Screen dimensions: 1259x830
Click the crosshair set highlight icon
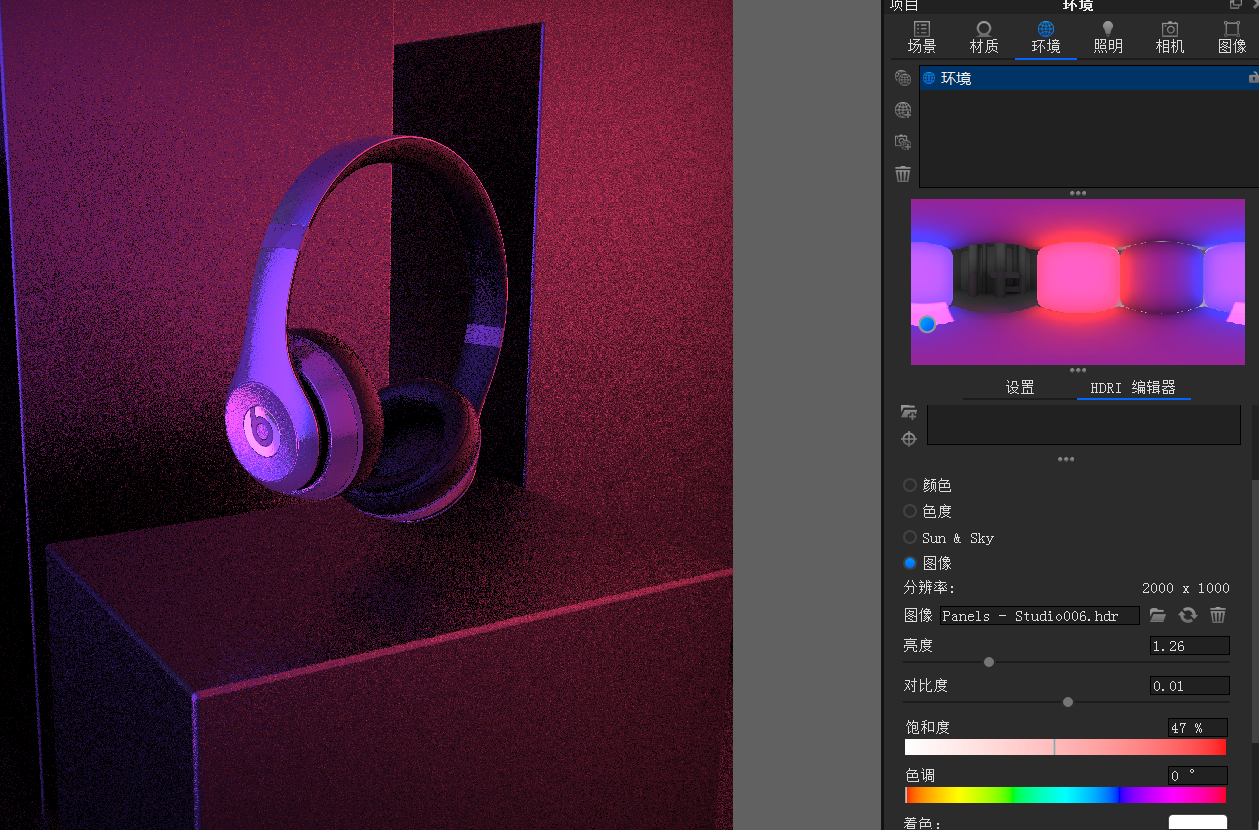tap(908, 439)
